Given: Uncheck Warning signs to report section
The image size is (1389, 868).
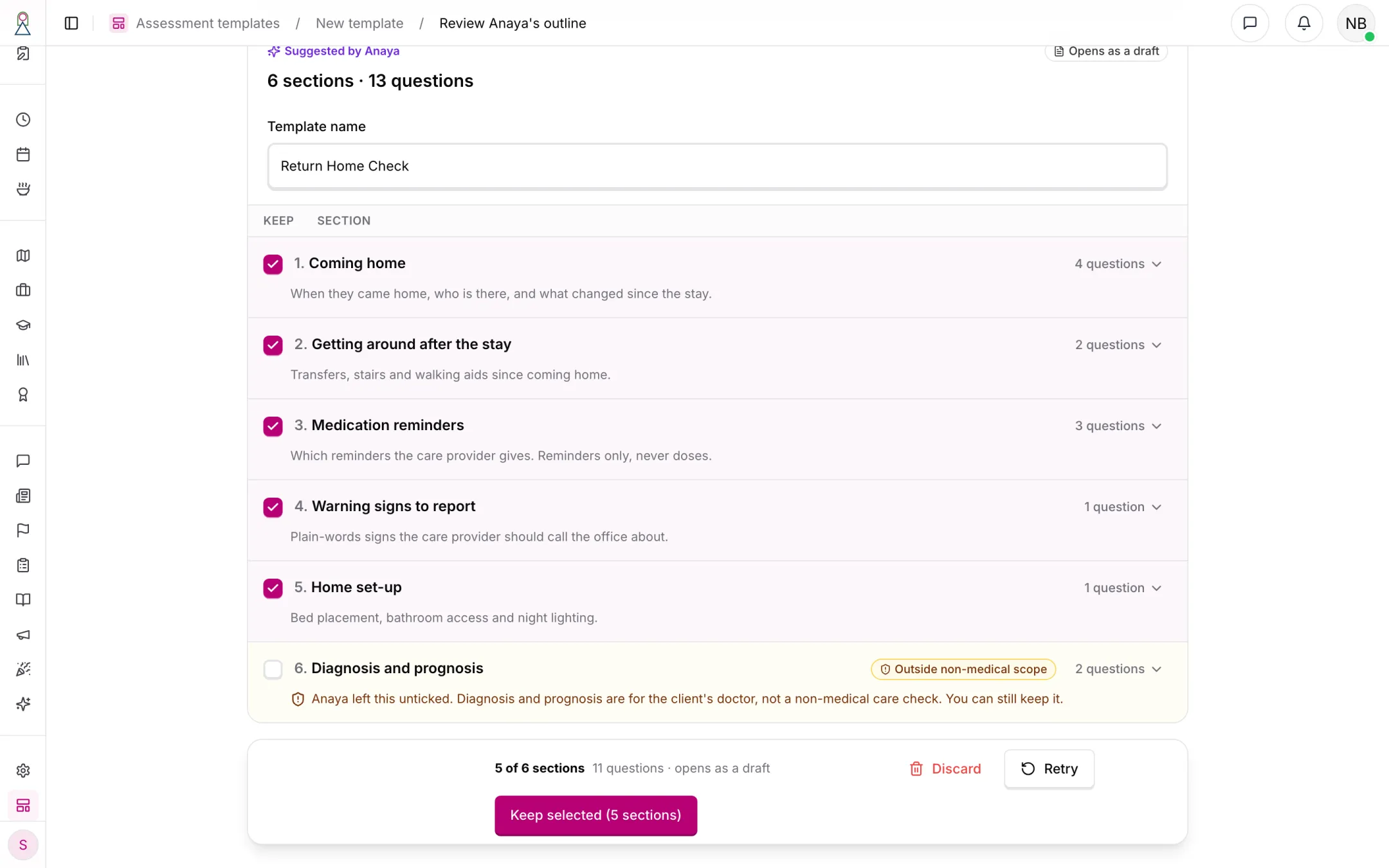Looking at the screenshot, I should pyautogui.click(x=273, y=507).
